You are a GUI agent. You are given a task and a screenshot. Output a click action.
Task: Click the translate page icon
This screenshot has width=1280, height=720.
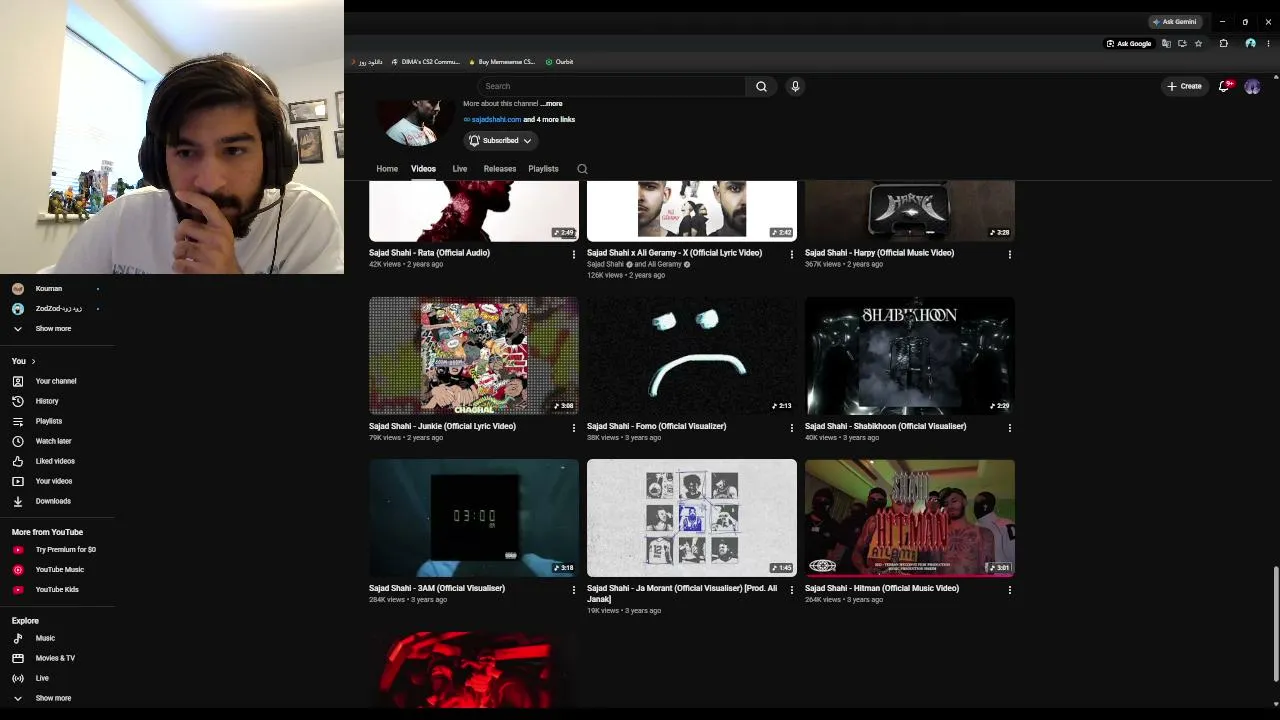coord(1166,44)
